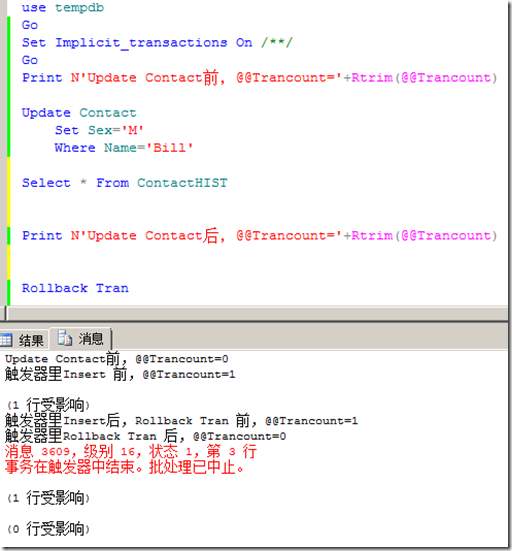Click the '@@Trancount=0' first output line
Image resolution: width=512 pixels, height=551 pixels.
117,359
